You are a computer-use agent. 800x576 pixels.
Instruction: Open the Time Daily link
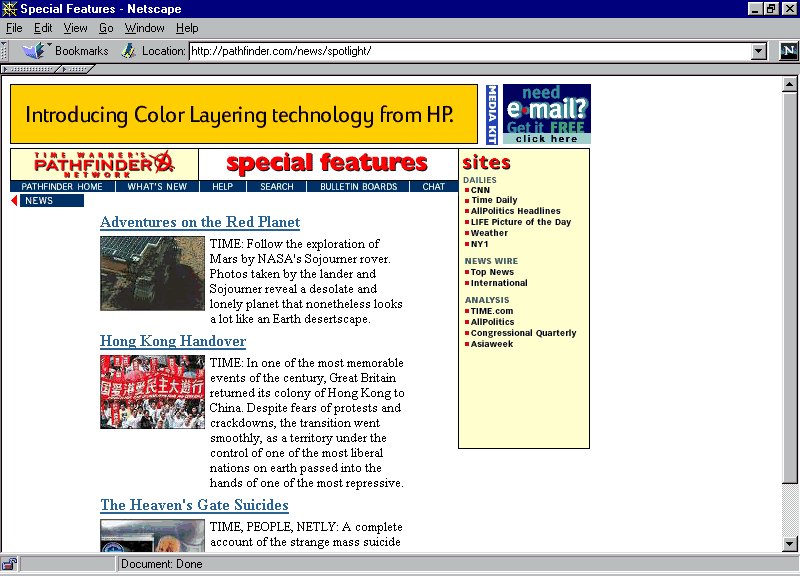494,200
